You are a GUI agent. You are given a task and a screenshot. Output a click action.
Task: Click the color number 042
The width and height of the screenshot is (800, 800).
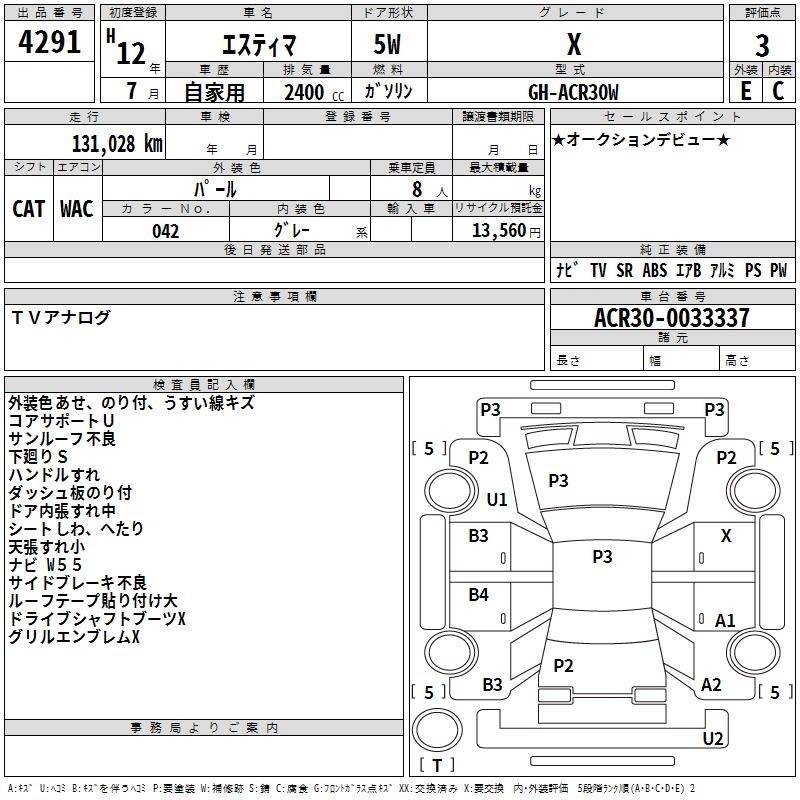pyautogui.click(x=166, y=231)
